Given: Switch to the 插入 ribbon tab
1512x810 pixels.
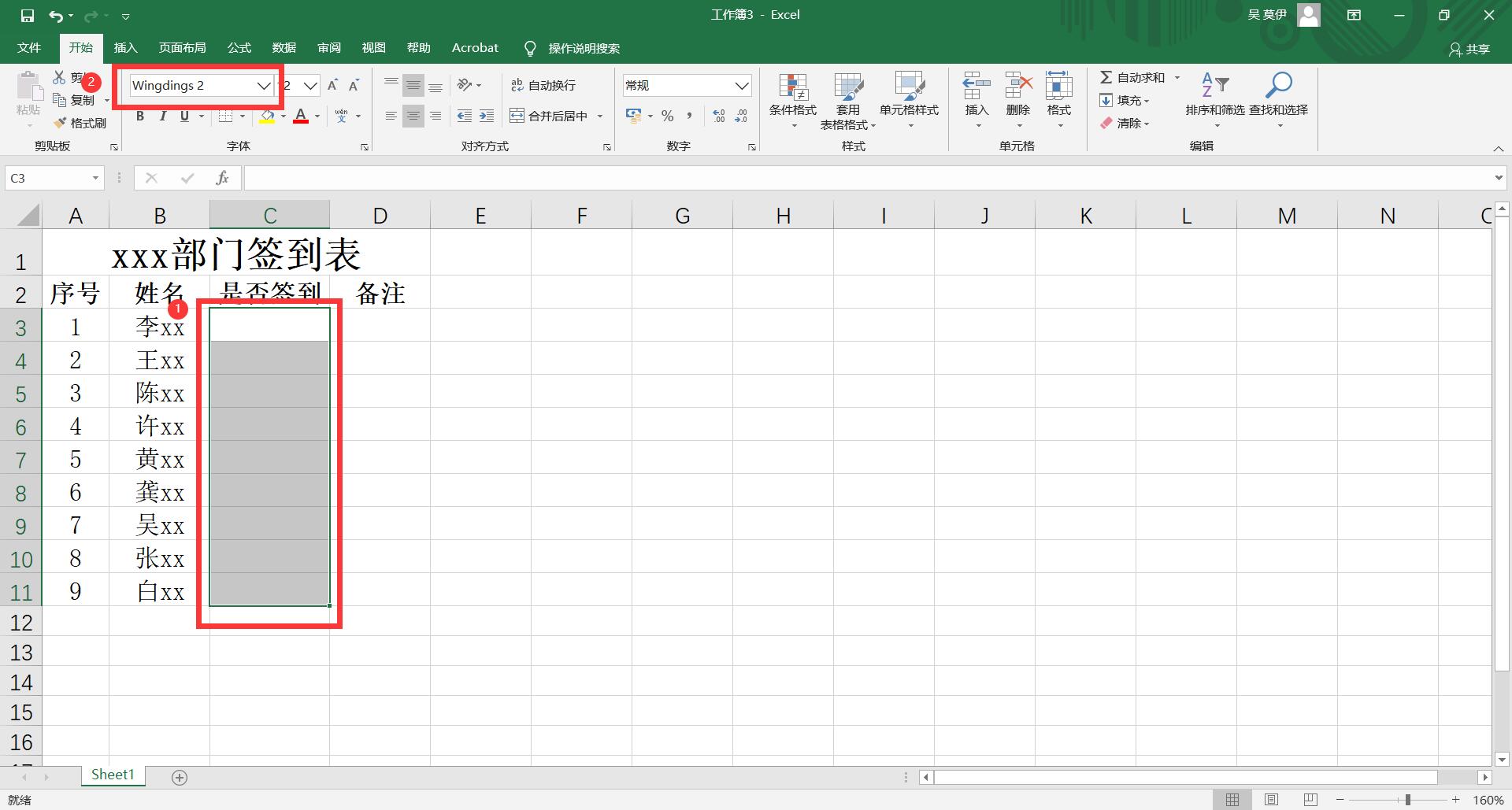Looking at the screenshot, I should tap(125, 48).
